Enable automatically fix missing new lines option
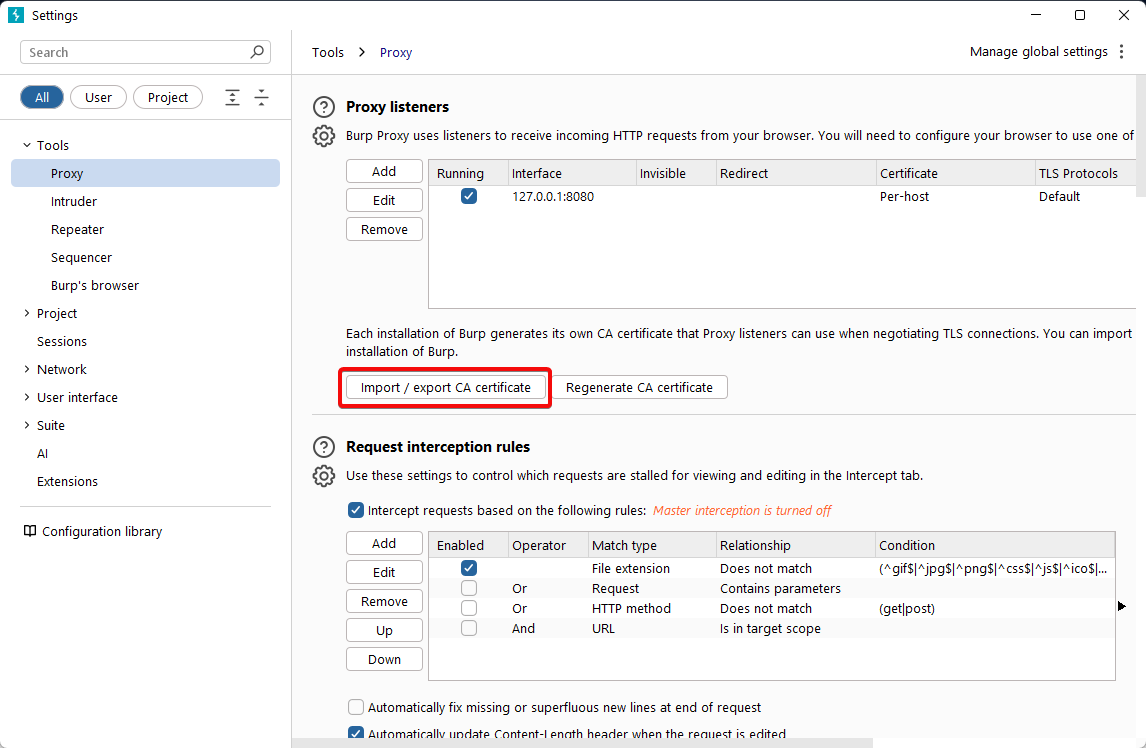This screenshot has width=1146, height=748. (x=356, y=707)
